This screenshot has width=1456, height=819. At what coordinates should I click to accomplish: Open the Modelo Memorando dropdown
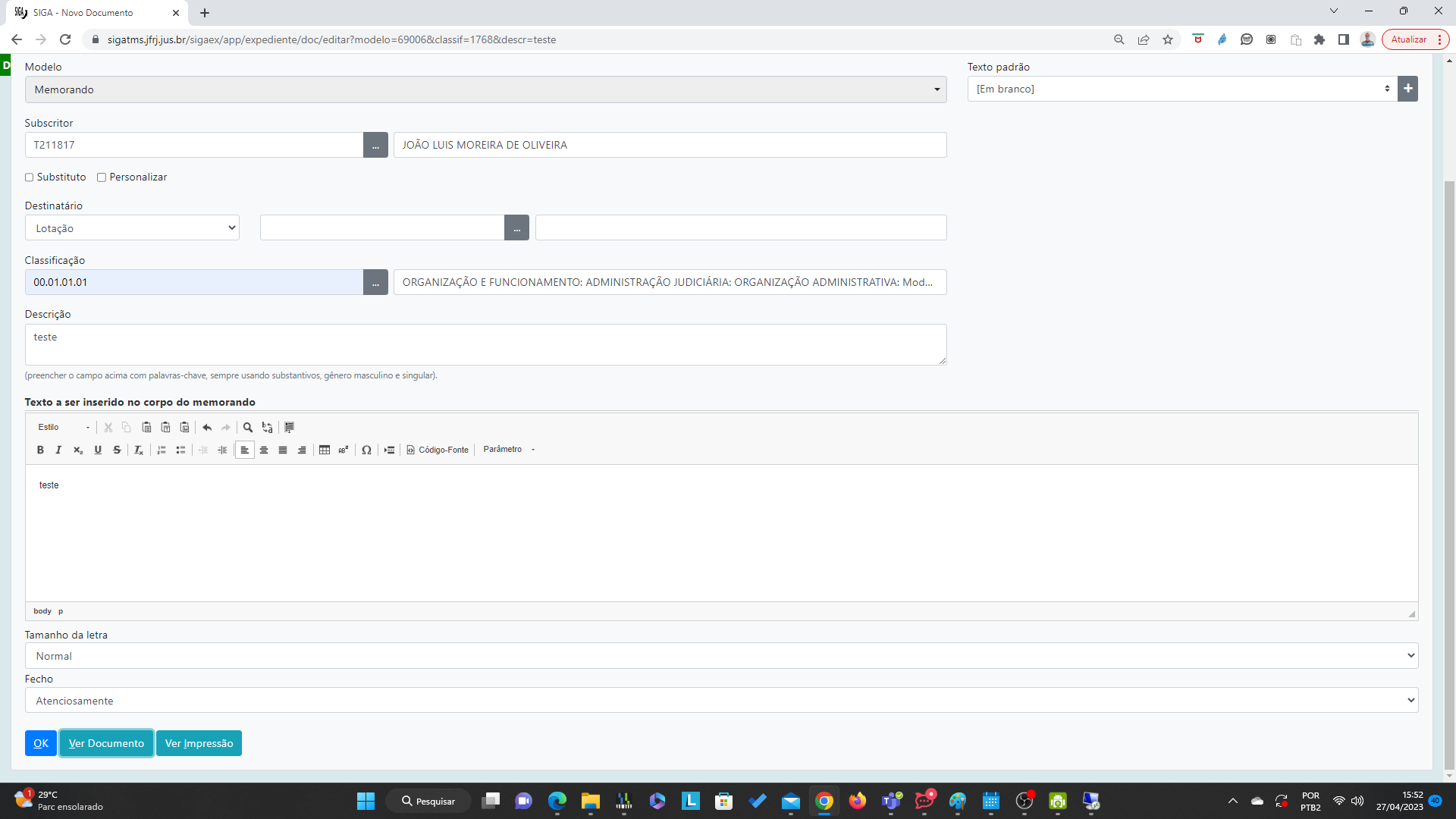[x=485, y=89]
